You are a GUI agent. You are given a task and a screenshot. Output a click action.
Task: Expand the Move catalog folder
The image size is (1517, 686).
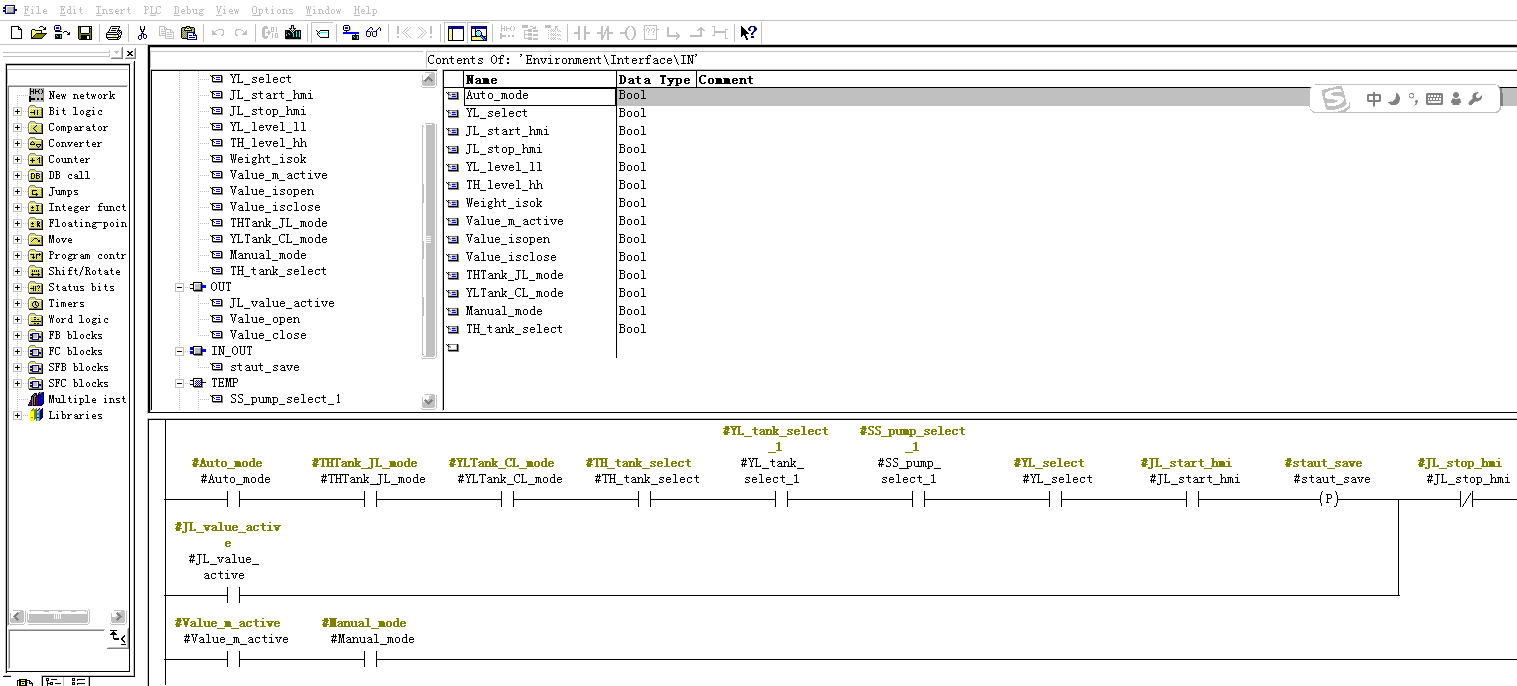click(17, 239)
